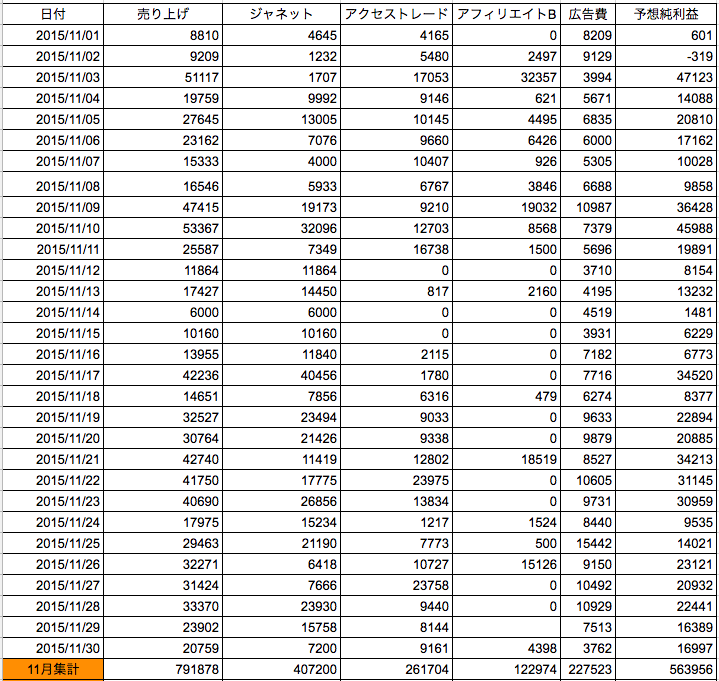
Task: Select ジャネット value 40456
Action: pyautogui.click(x=282, y=376)
